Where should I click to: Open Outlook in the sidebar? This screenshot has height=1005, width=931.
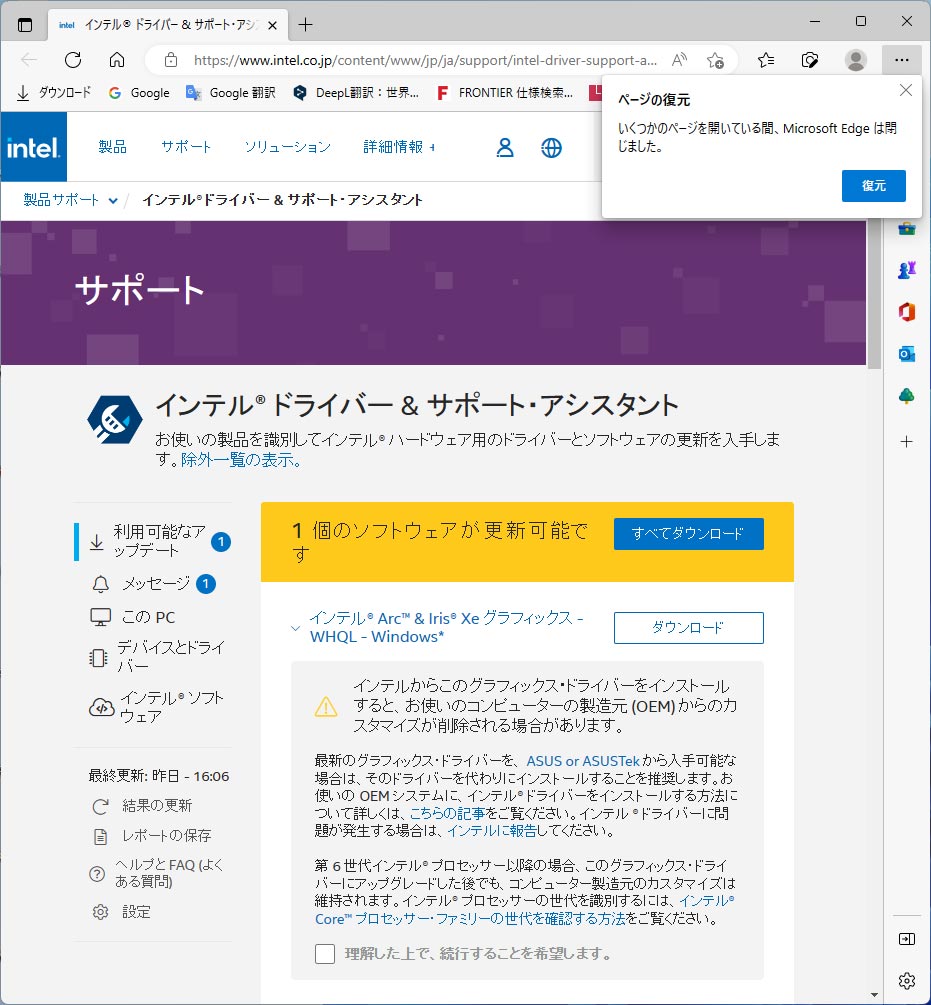(907, 354)
